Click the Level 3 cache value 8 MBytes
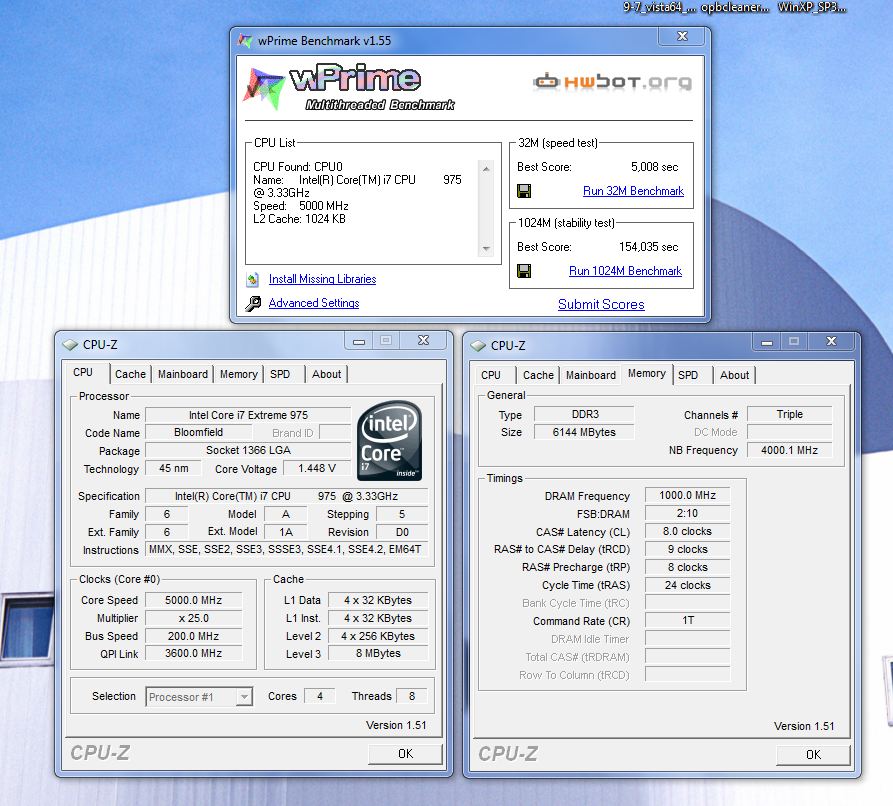The height and width of the screenshot is (806, 893). coord(378,653)
